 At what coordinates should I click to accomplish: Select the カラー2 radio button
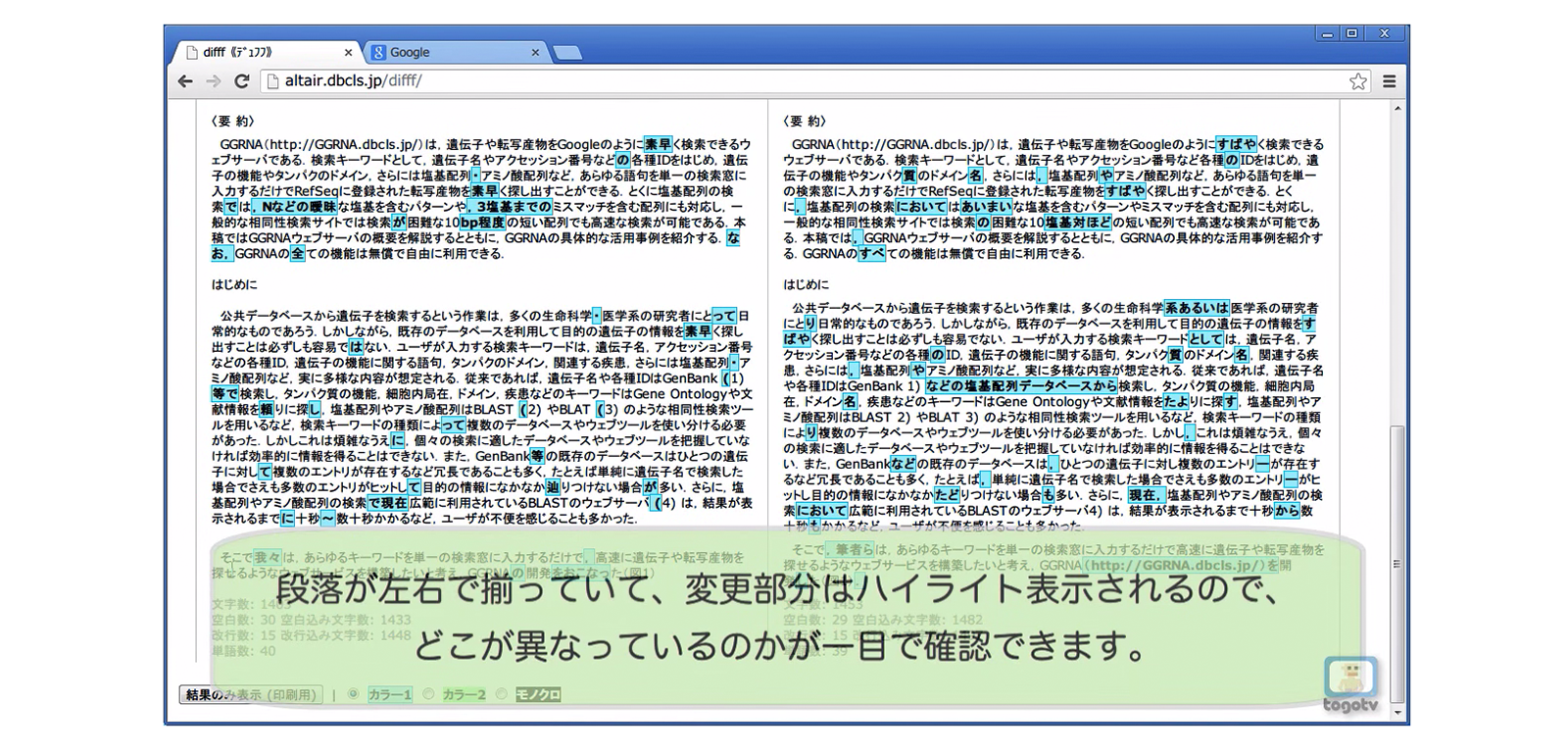click(x=428, y=694)
